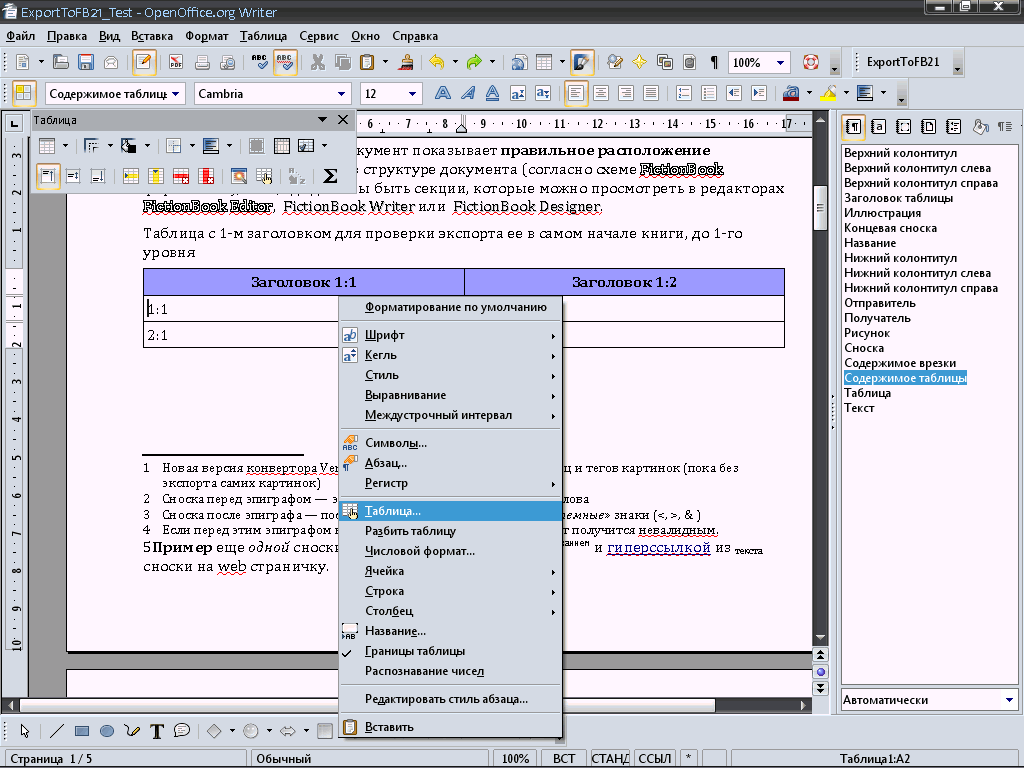Open the Файл menu
Viewport: 1024px width, 768px height.
pos(20,36)
